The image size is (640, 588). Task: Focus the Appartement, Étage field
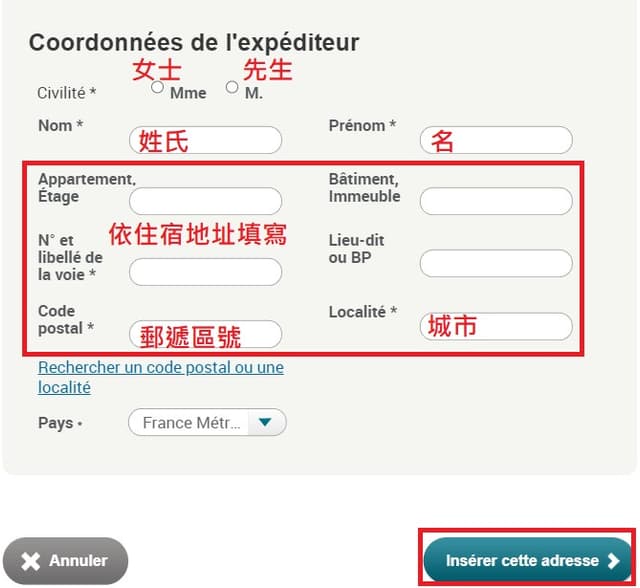205,201
